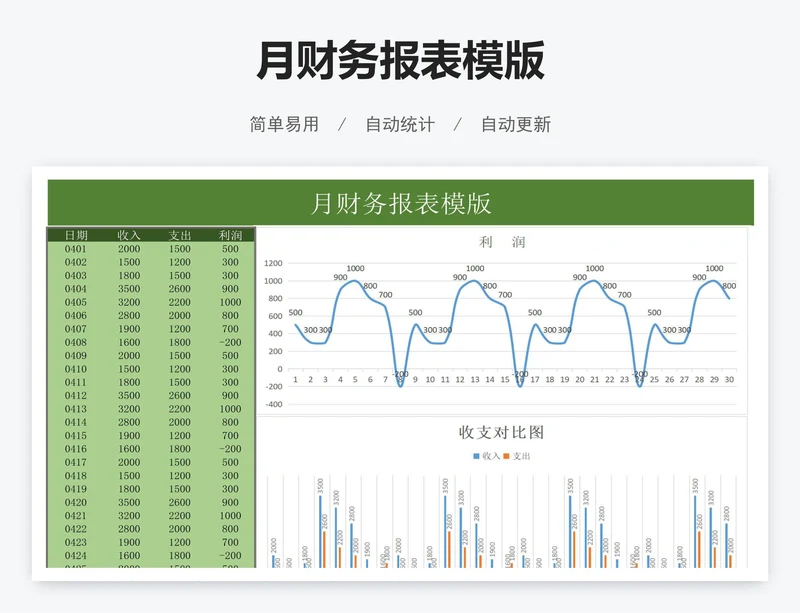The width and height of the screenshot is (800, 613).
Task: Click the date cell 0418
Action: coord(76,475)
